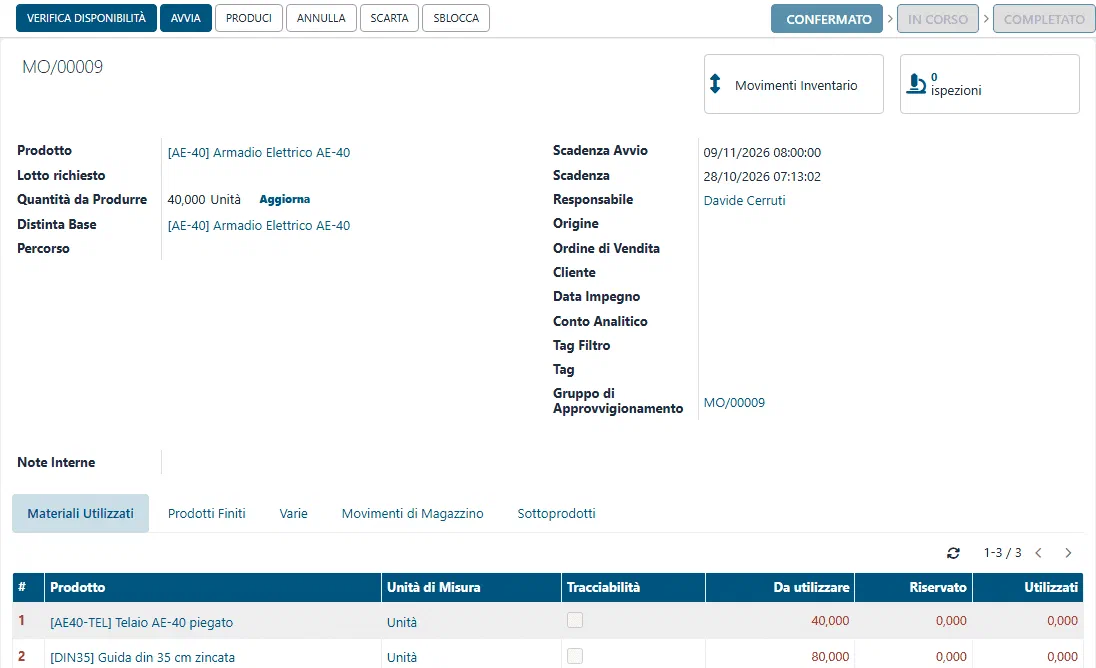Image resolution: width=1096 pixels, height=668 pixels.
Task: Click the refresh icon above the materials table
Action: point(953,553)
